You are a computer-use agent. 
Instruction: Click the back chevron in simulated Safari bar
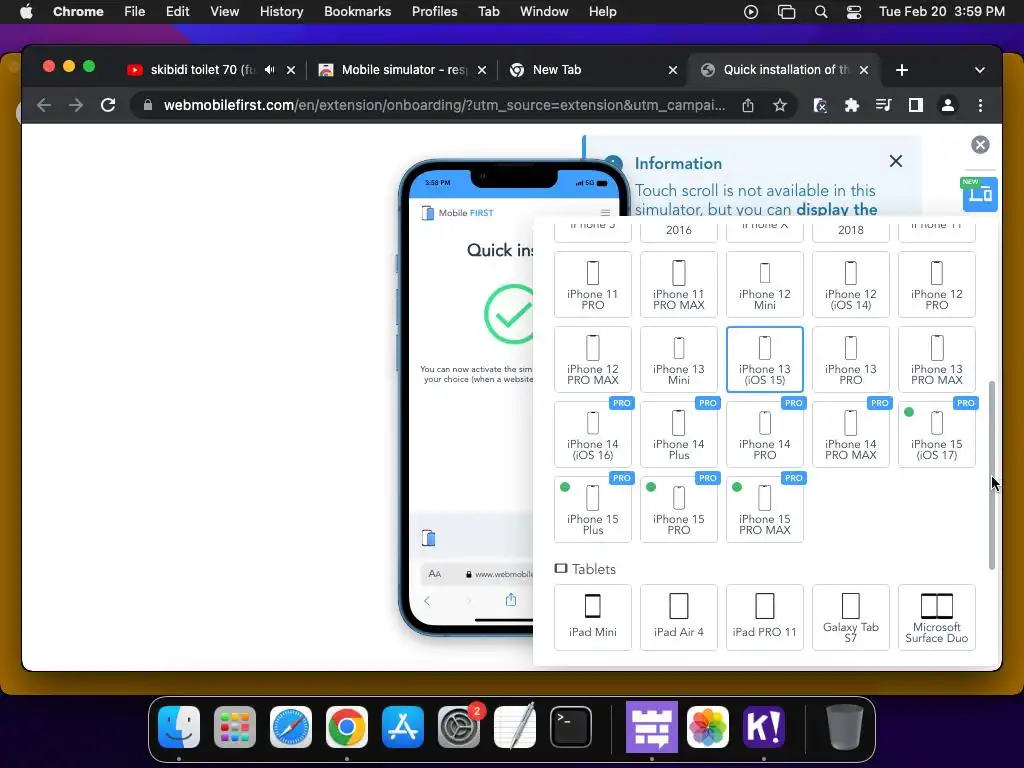tap(427, 601)
